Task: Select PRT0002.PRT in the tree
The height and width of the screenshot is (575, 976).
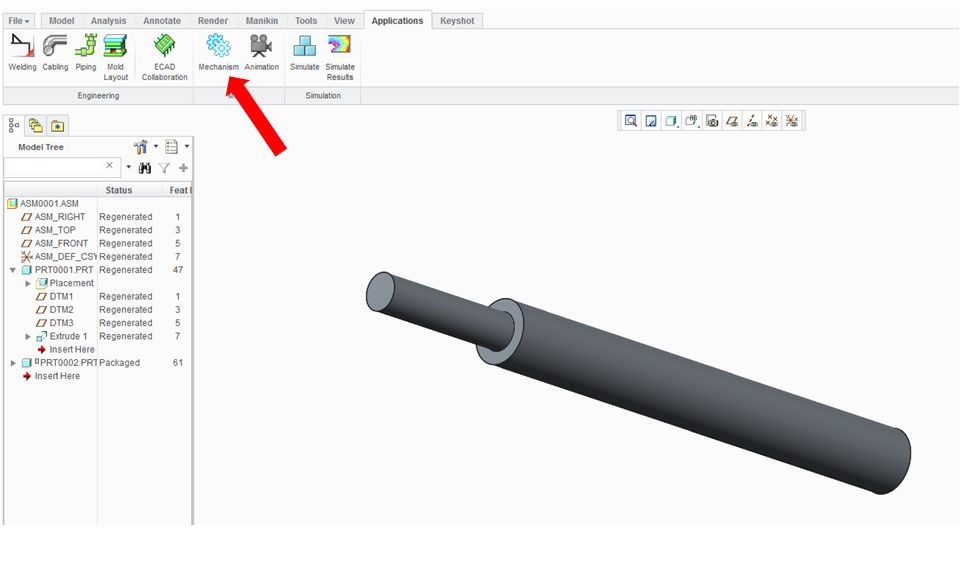Action: pos(68,363)
